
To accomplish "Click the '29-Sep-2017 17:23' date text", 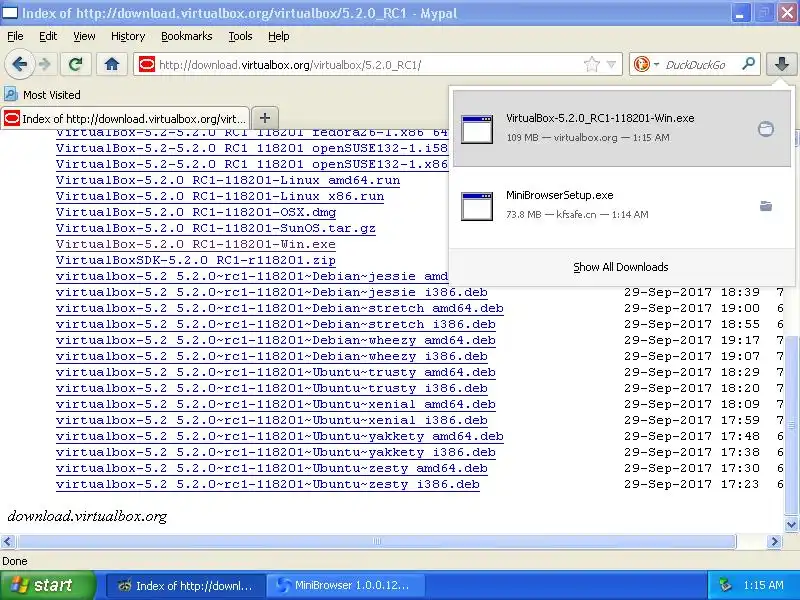I will (x=691, y=484).
